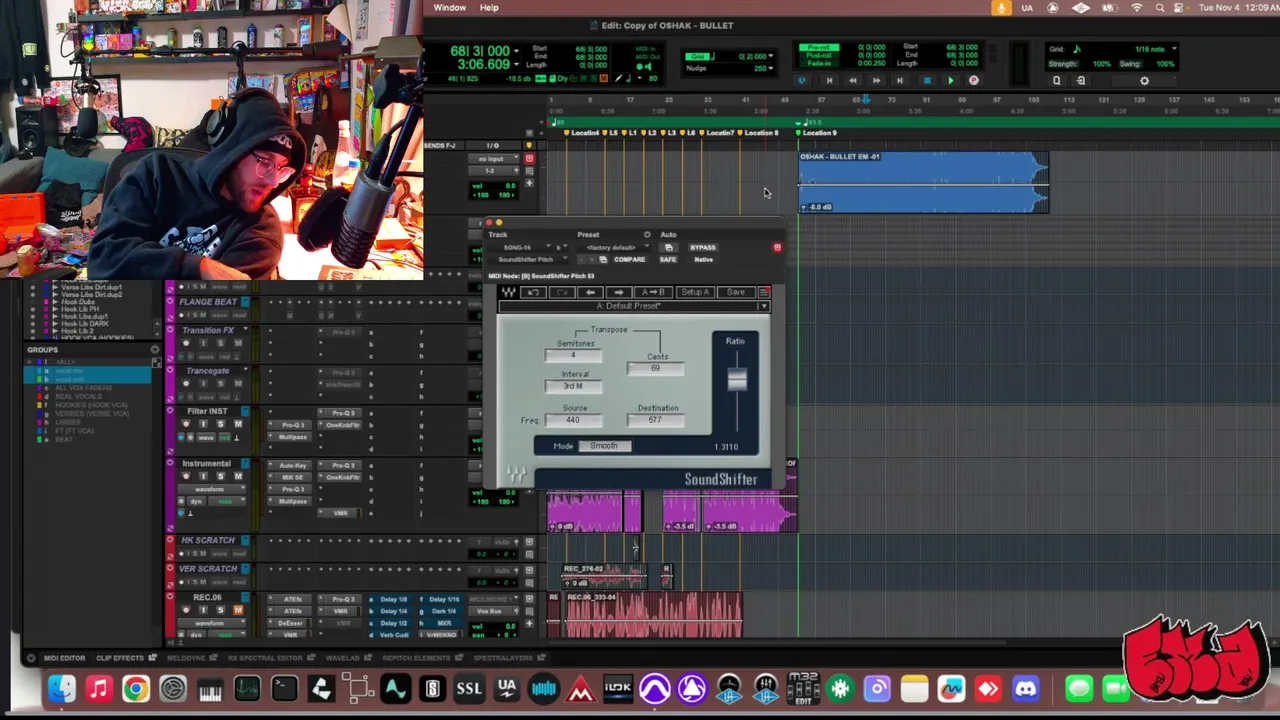Screen dimensions: 1280x720
Task: Mute the Filter INST track
Action: coord(237,424)
